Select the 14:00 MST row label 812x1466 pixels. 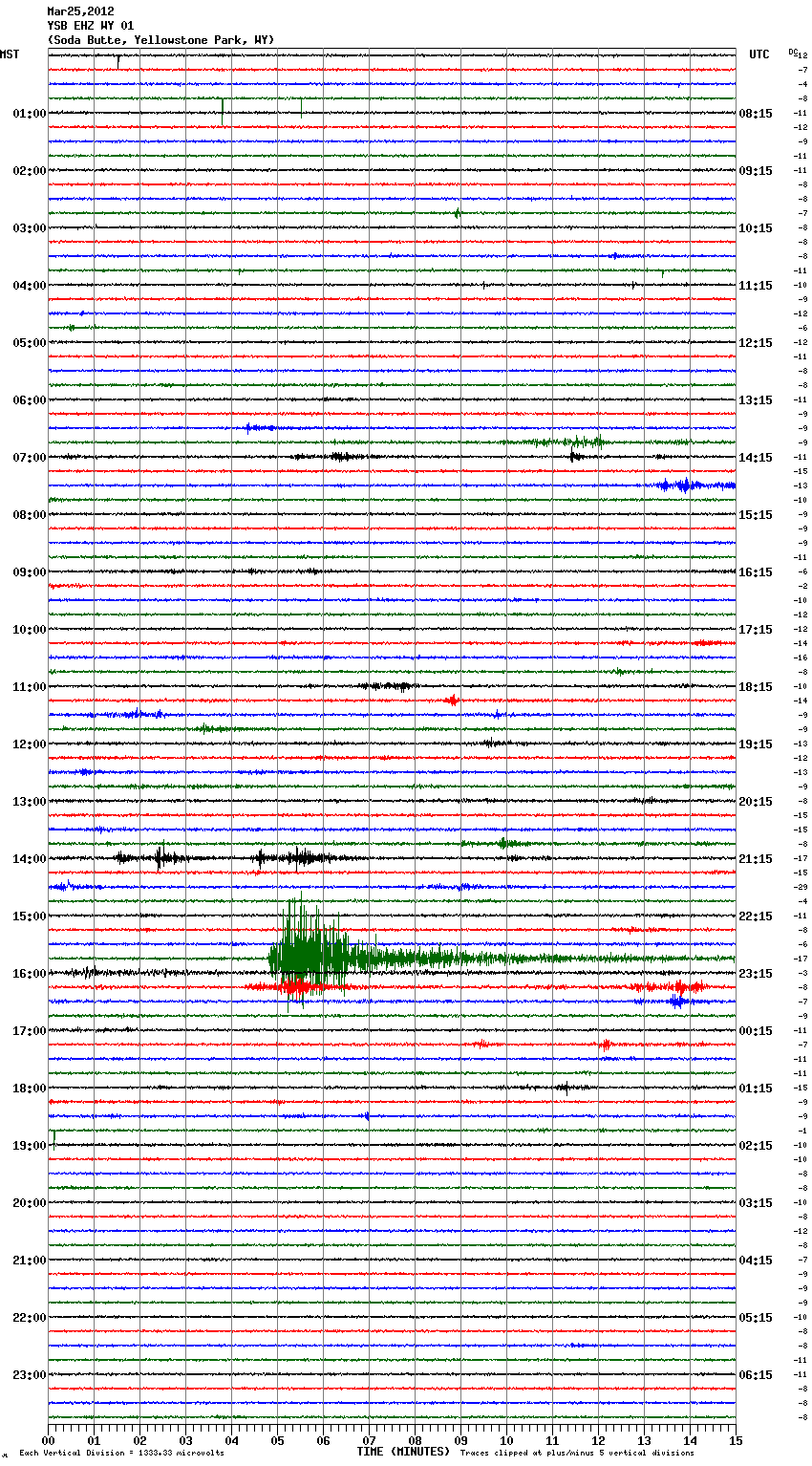click(30, 859)
